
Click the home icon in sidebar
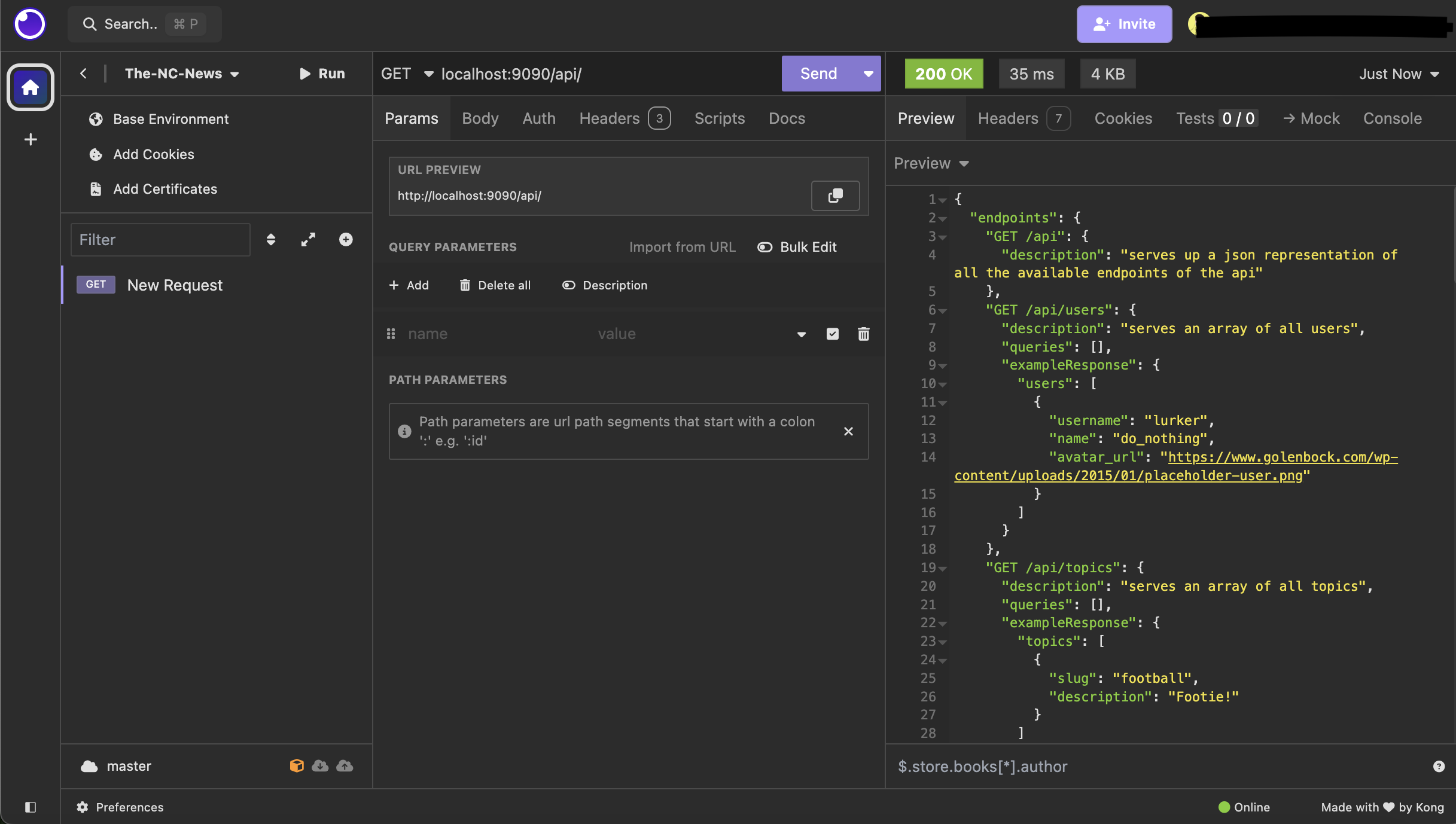(x=30, y=87)
